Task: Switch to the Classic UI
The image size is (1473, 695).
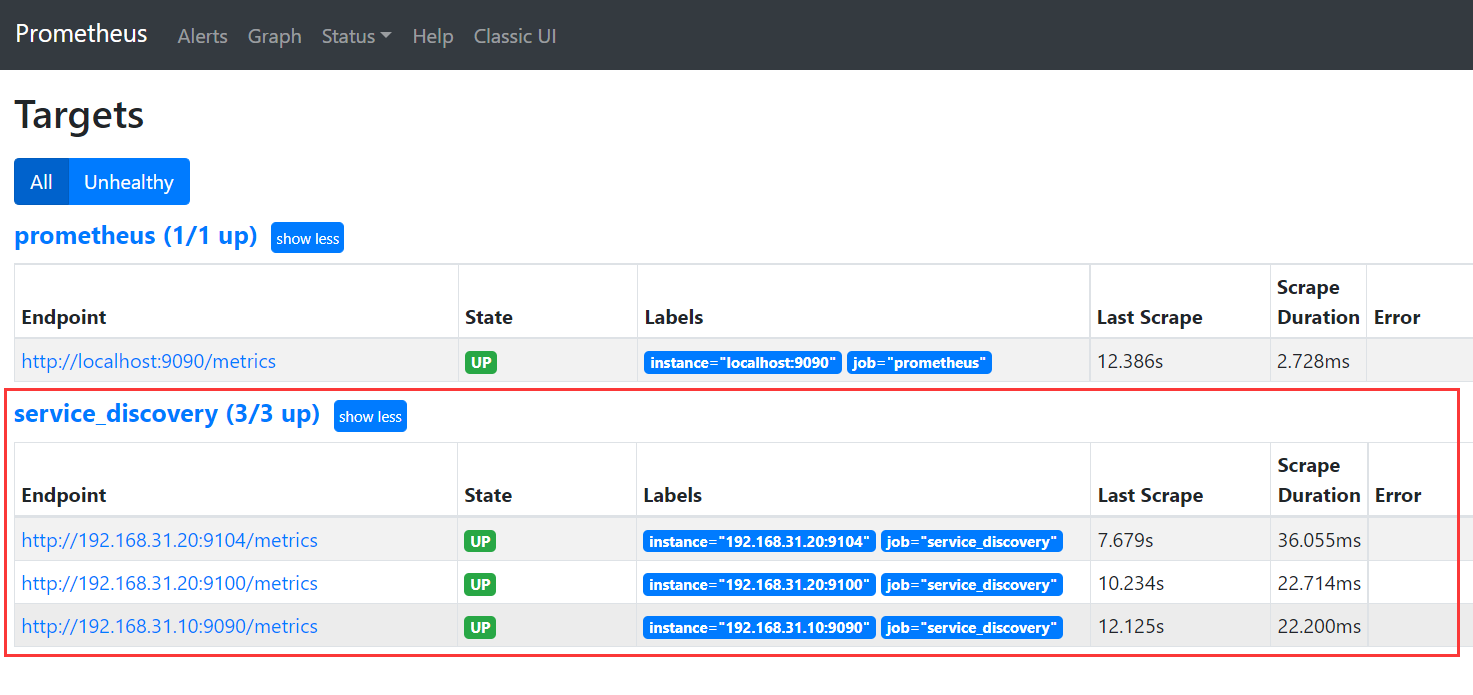Action: pyautogui.click(x=515, y=36)
